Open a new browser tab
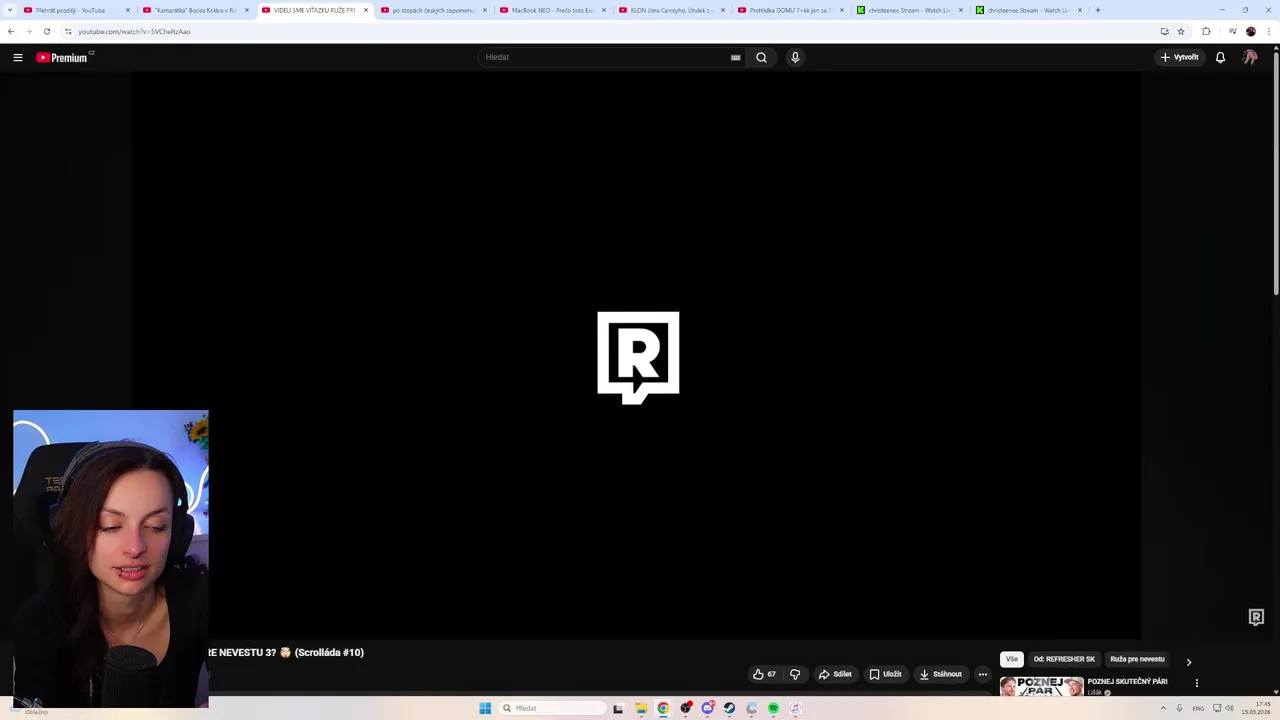This screenshot has width=1280, height=720. point(1098,10)
